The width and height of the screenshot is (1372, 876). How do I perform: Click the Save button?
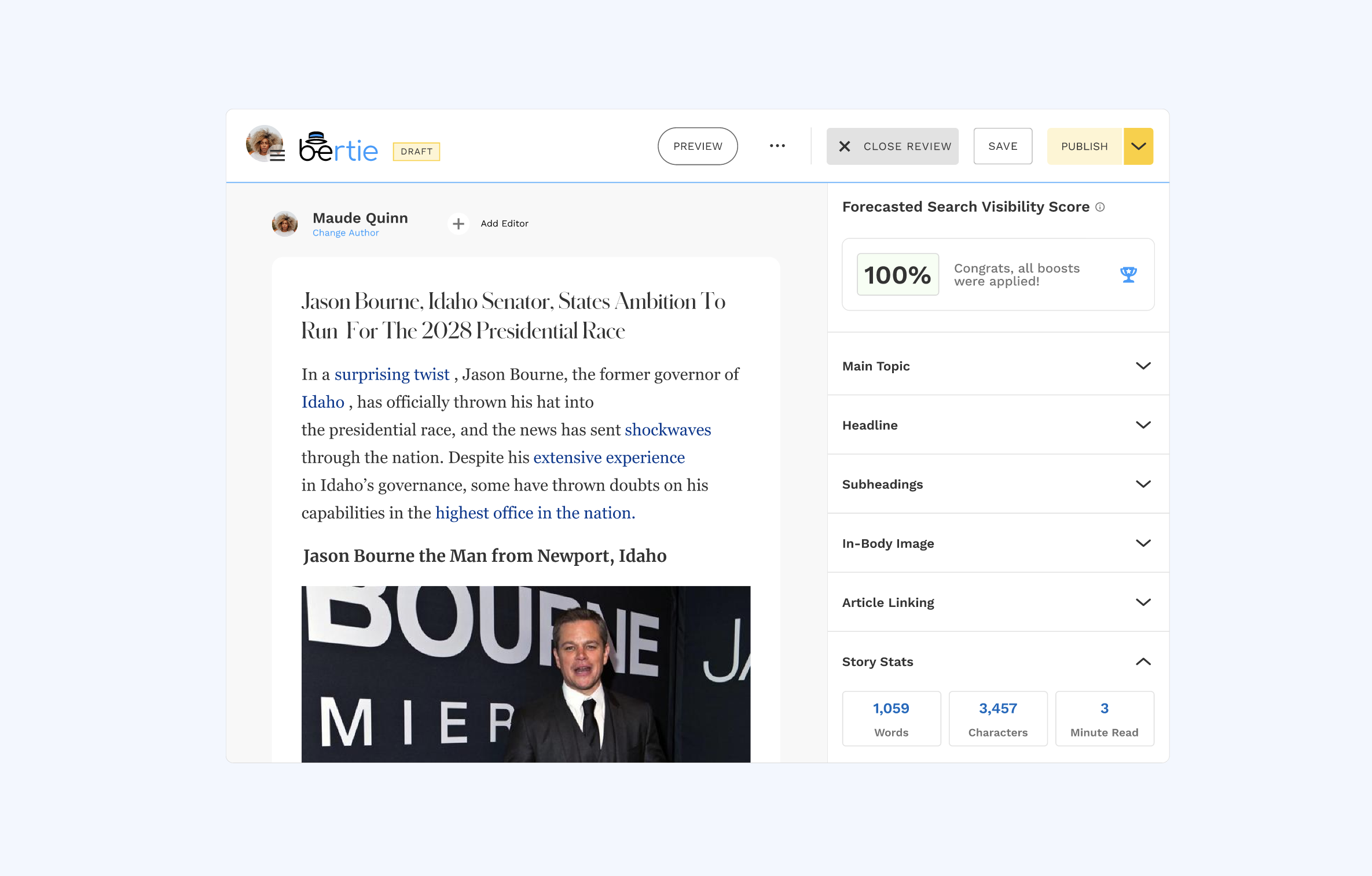(x=1003, y=146)
